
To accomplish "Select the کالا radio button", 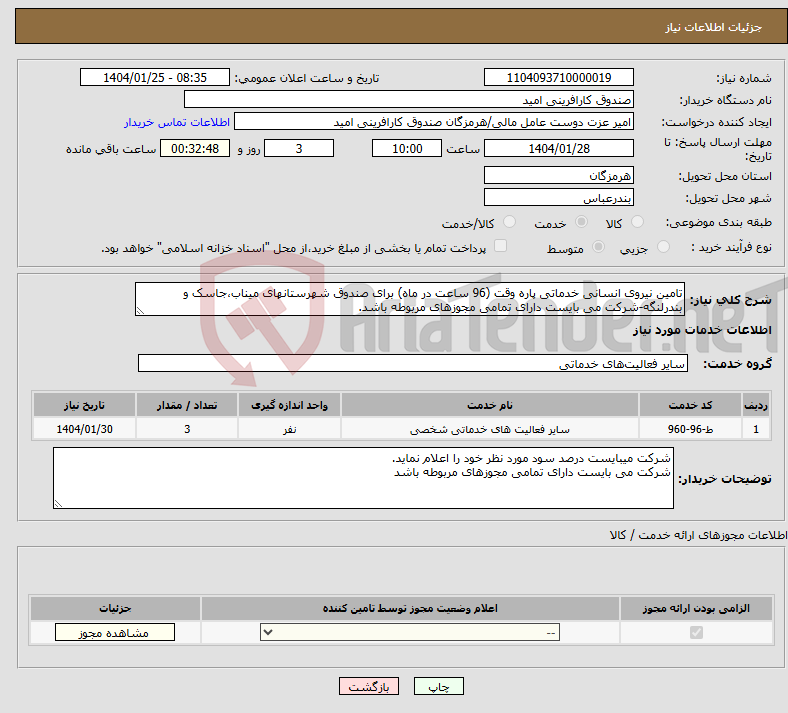I will point(637,222).
